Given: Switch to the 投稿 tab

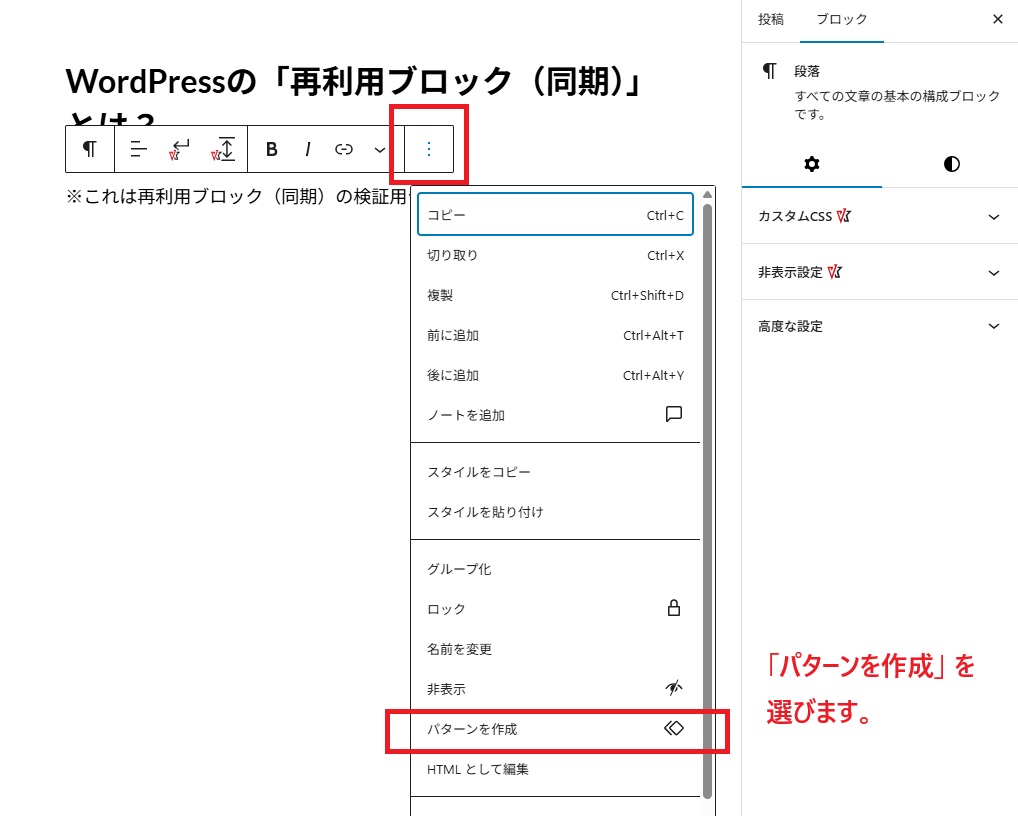Looking at the screenshot, I should (770, 19).
